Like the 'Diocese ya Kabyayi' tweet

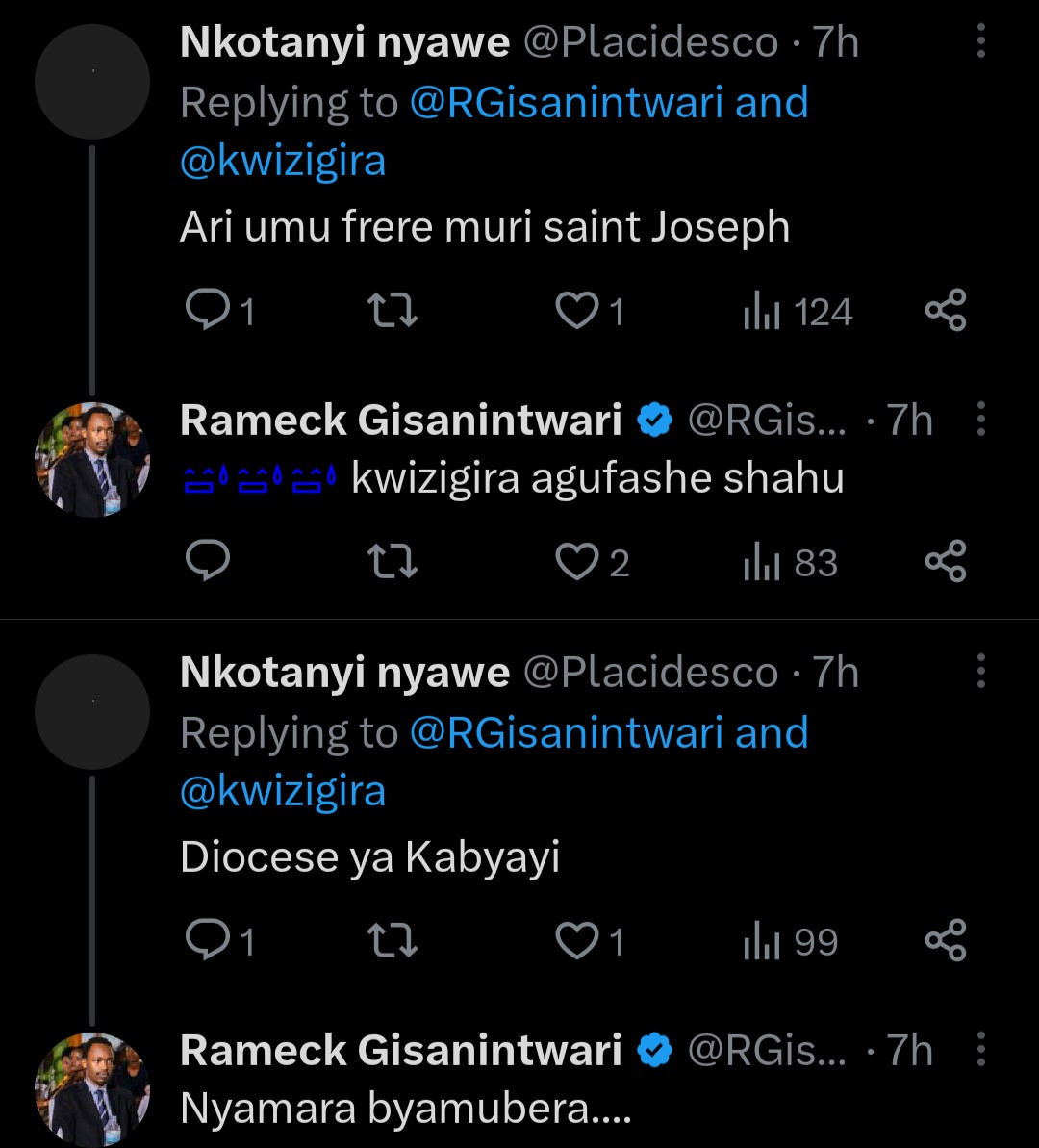coord(578,941)
